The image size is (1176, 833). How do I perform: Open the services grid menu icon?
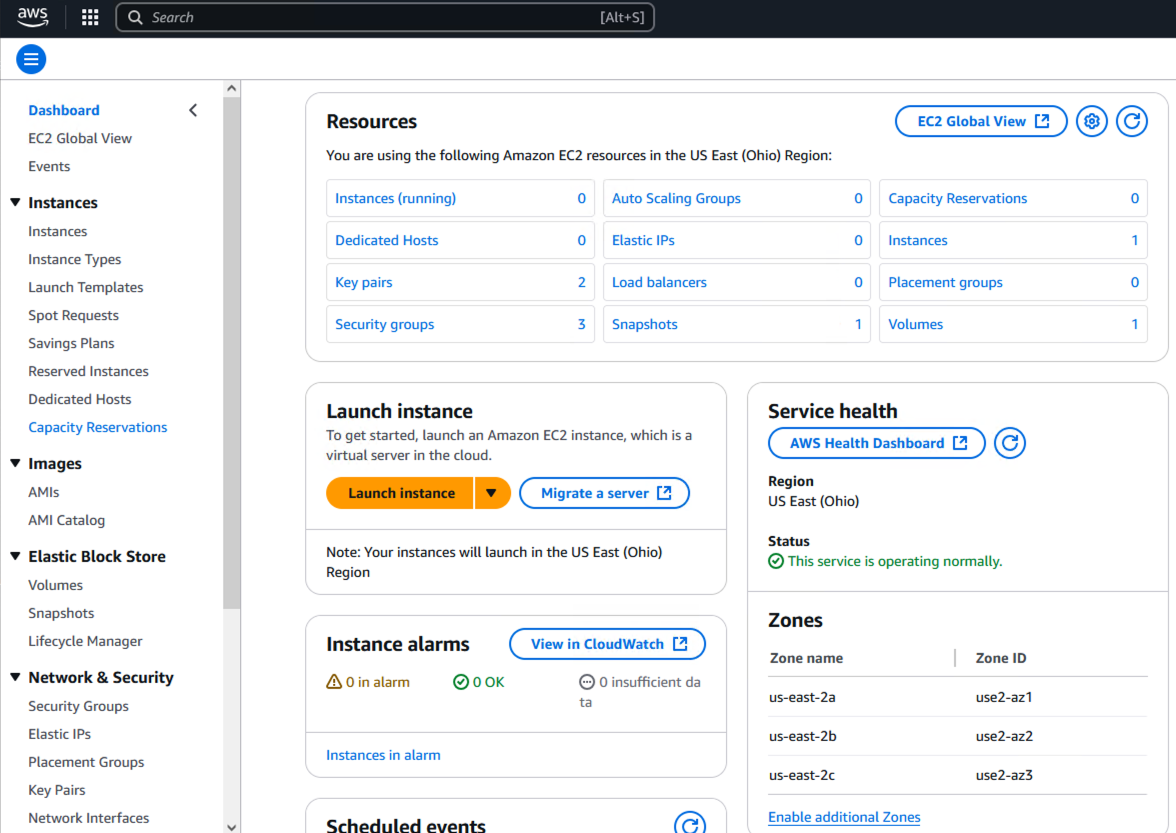coord(90,17)
